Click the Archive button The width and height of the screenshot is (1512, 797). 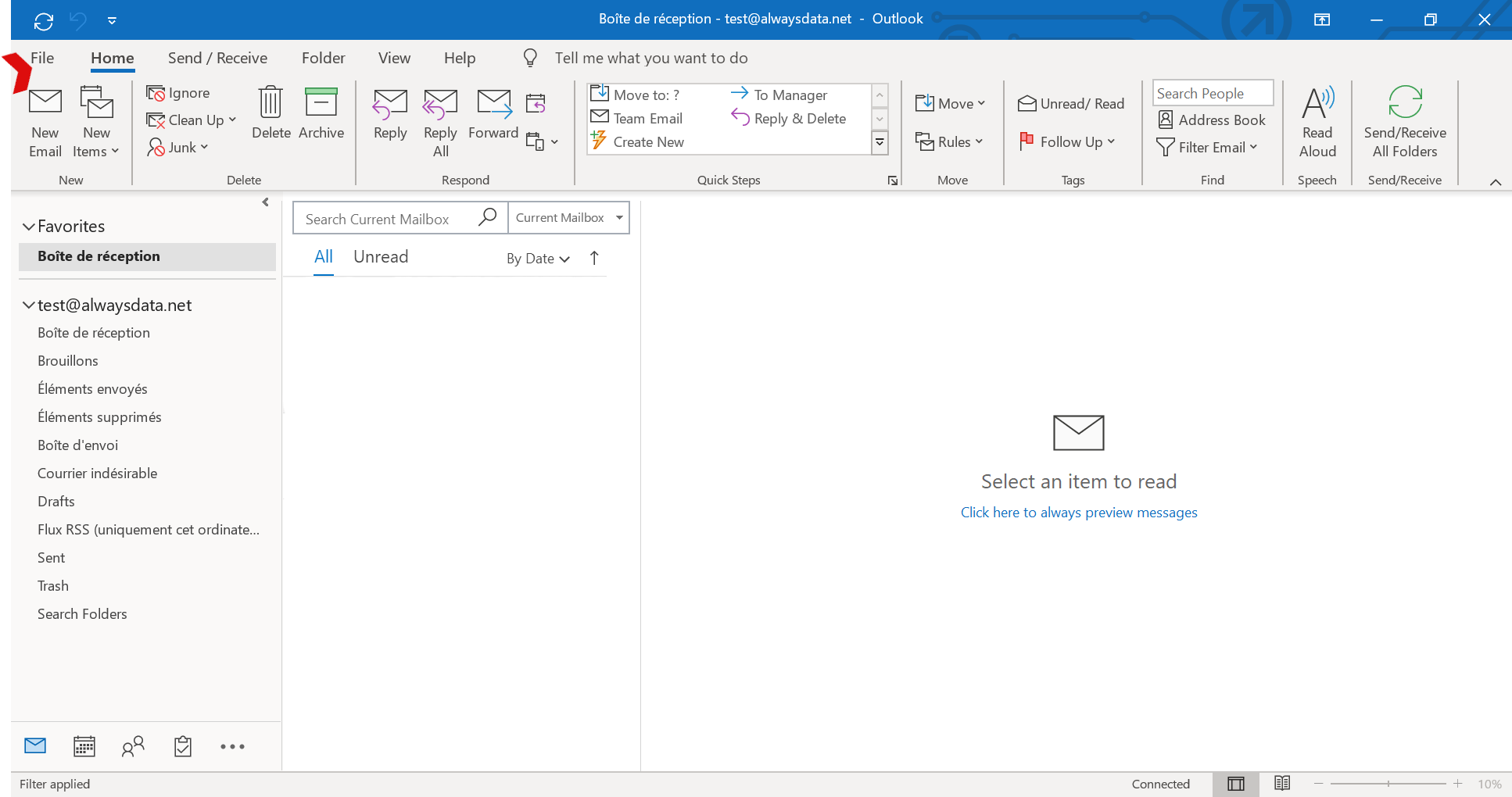(321, 115)
